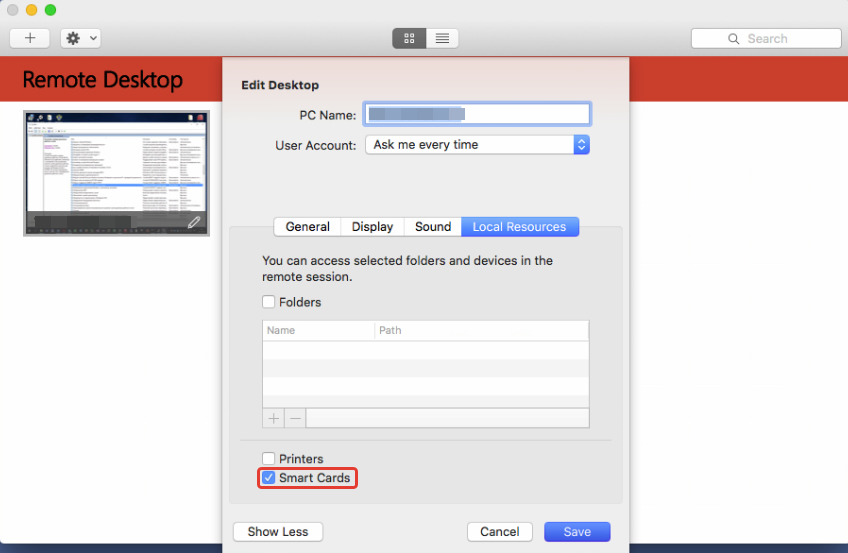848x553 pixels.
Task: Click the add folder plus button
Action: point(274,418)
